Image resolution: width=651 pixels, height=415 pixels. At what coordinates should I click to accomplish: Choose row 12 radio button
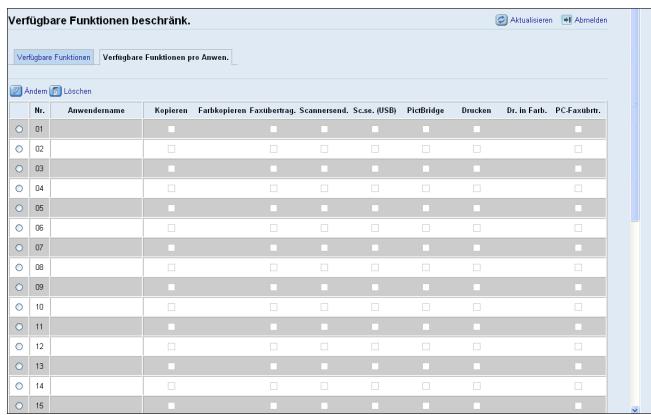tap(19, 347)
